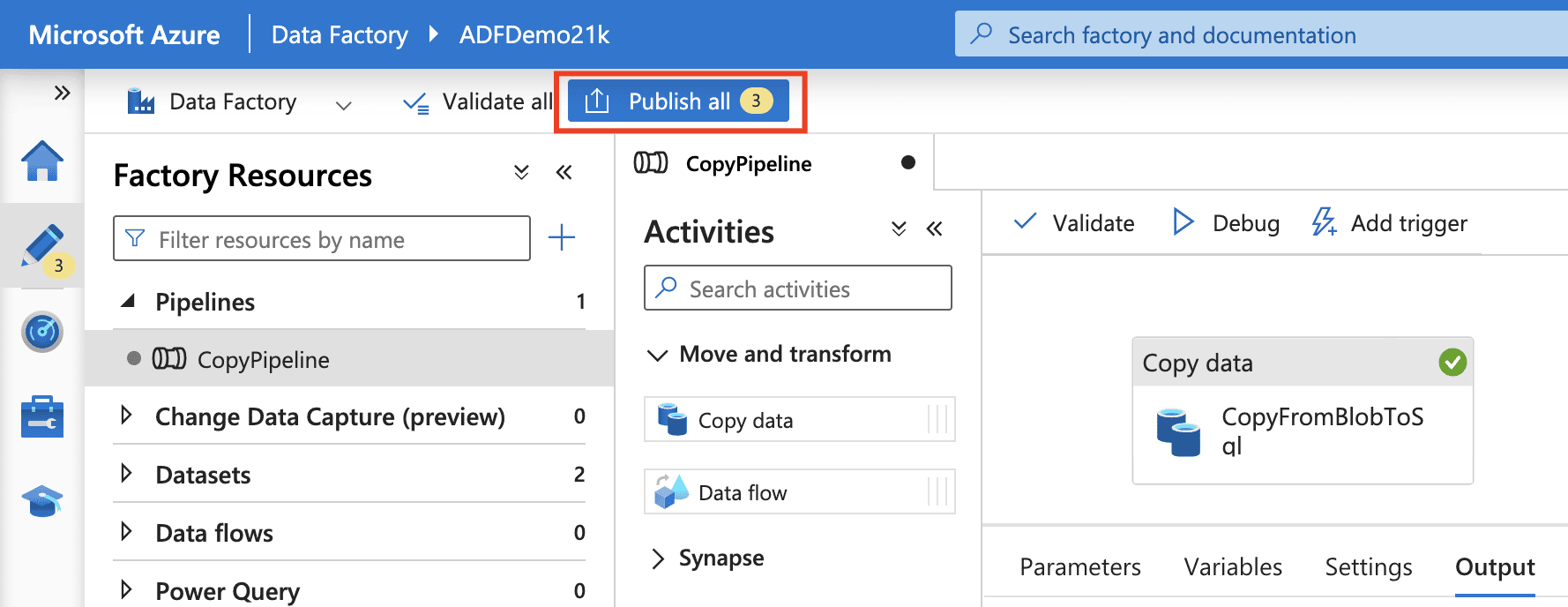
Task: Expand the Datasets tree node
Action: click(126, 474)
